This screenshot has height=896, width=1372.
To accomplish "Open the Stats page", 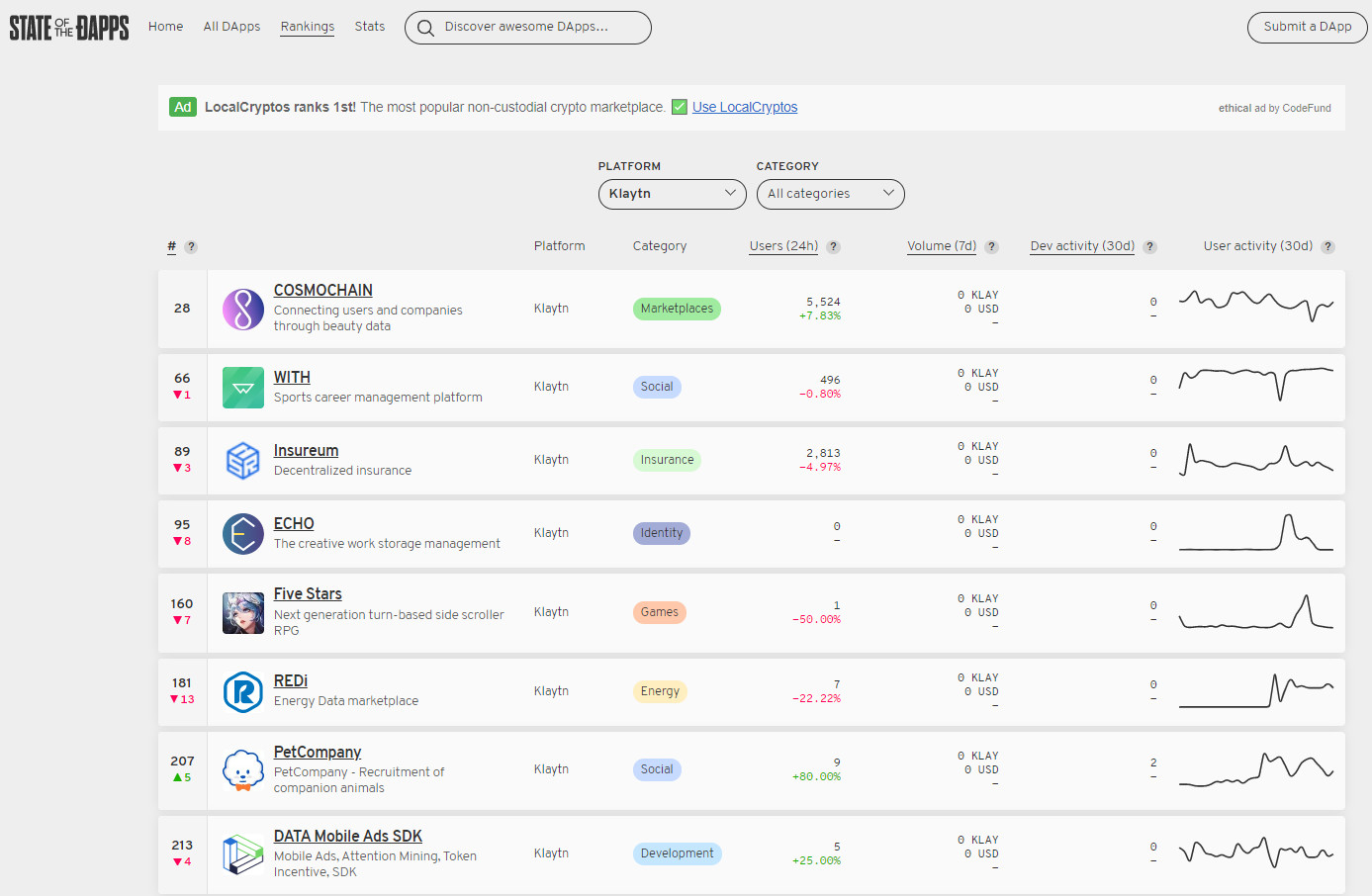I will coord(370,27).
